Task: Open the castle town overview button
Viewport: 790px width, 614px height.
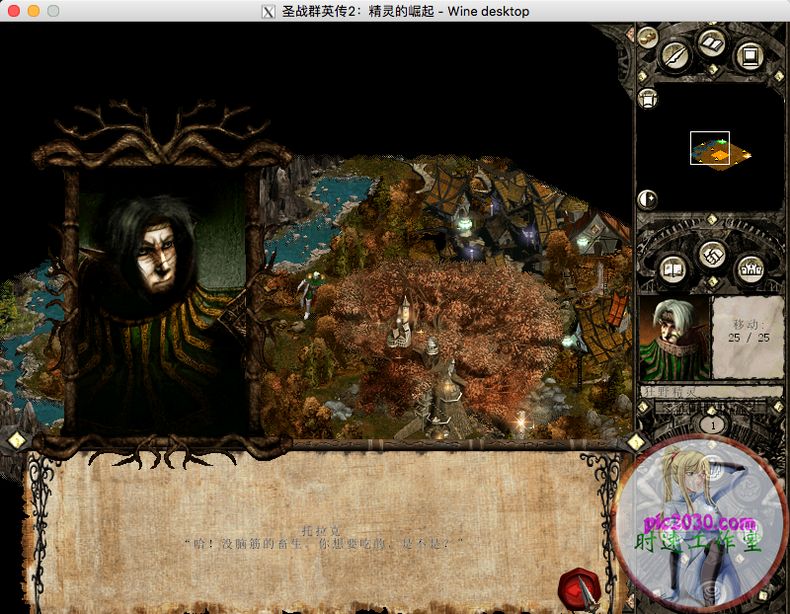Action: (750, 269)
